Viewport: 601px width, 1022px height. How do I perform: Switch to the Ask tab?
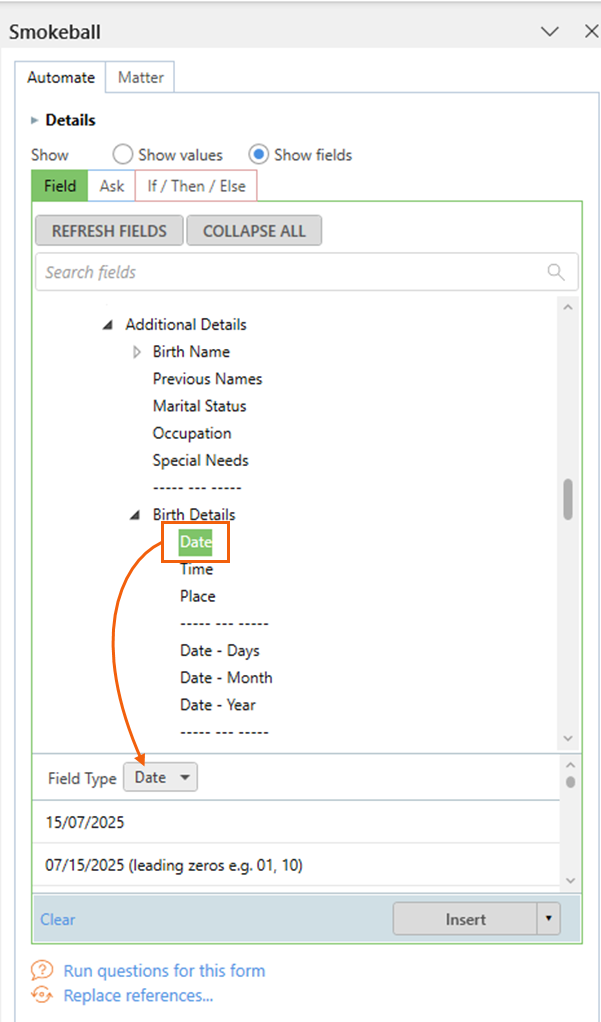point(111,186)
